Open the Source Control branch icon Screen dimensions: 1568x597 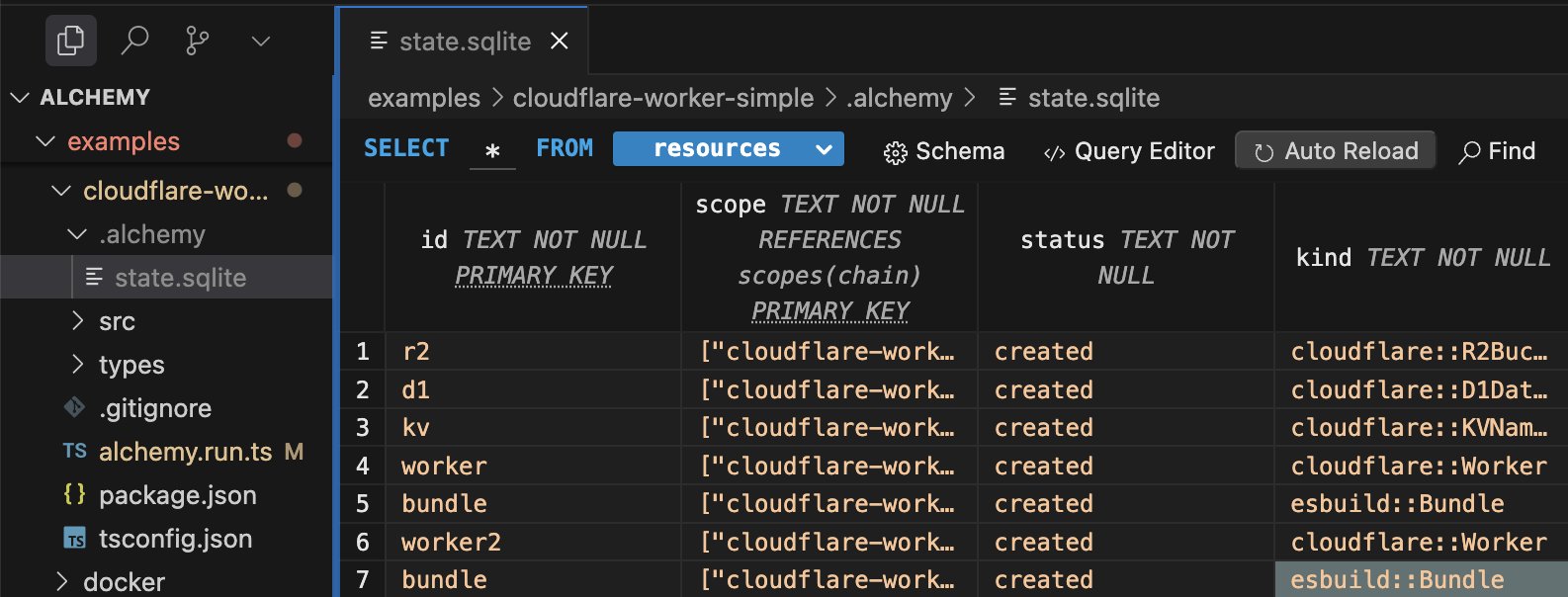[x=197, y=41]
